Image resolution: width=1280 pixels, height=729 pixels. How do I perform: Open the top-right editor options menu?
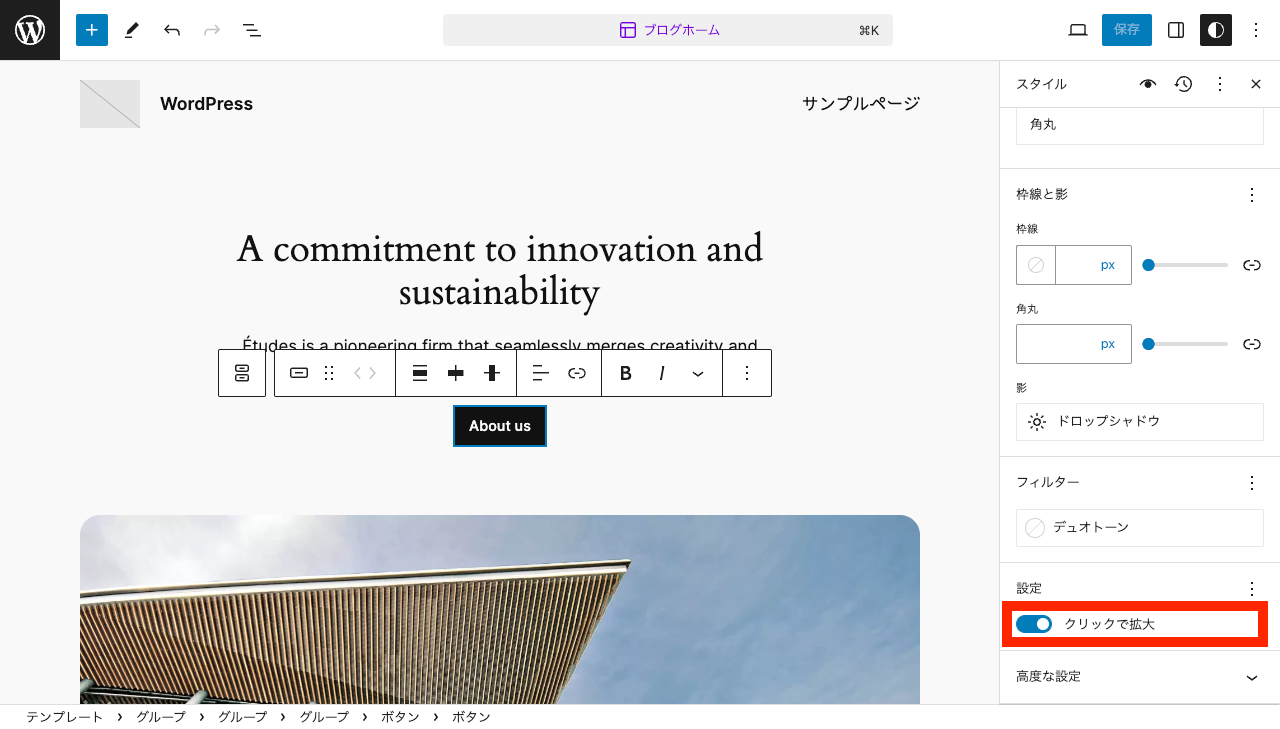click(x=1256, y=30)
